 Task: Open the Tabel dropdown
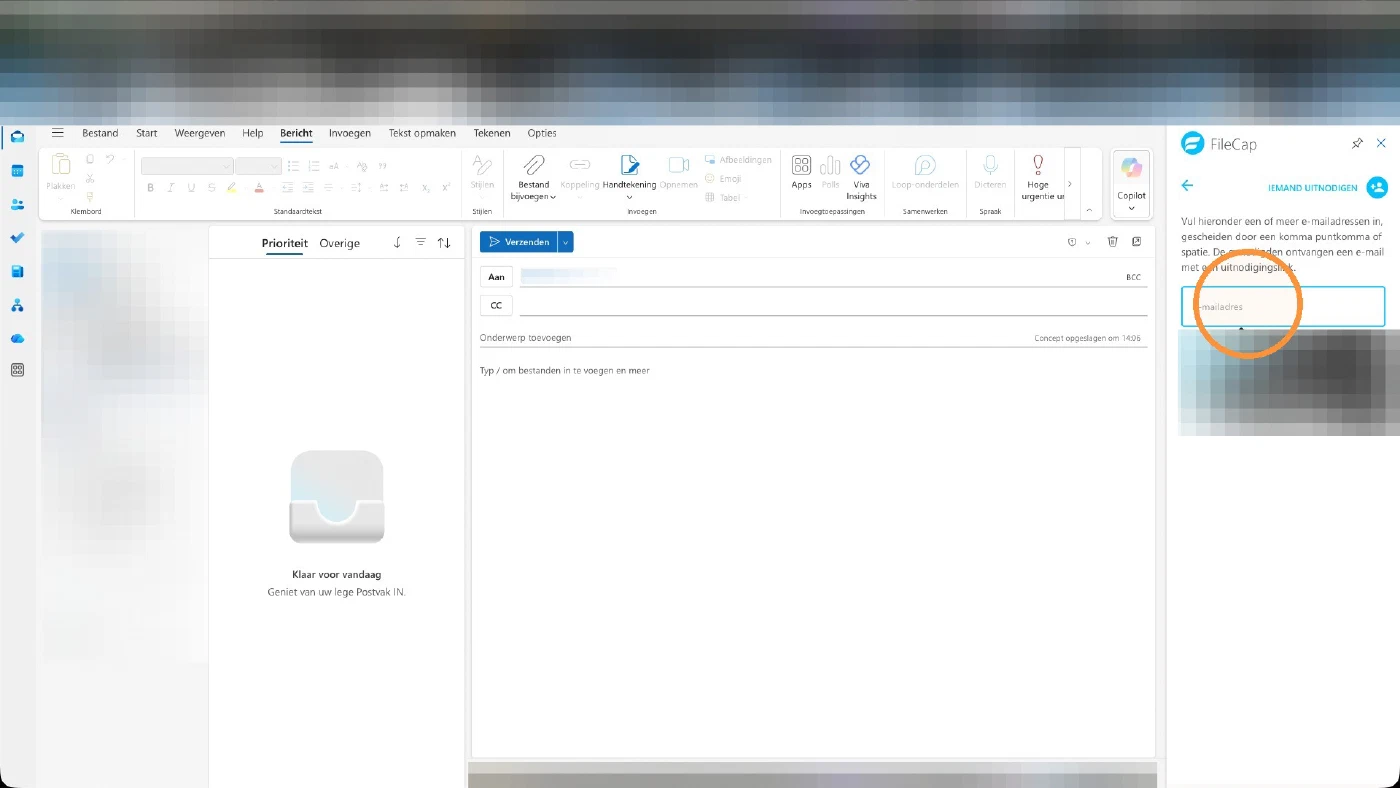pyautogui.click(x=728, y=198)
